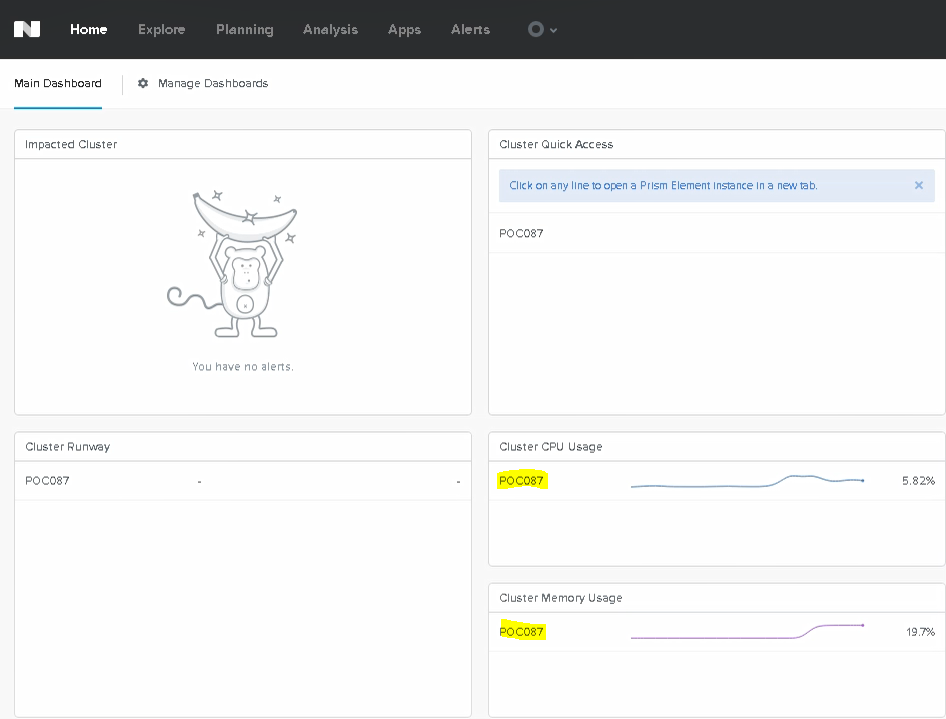
Task: Click the Nutanix logo in the top bar
Action: pos(27,29)
